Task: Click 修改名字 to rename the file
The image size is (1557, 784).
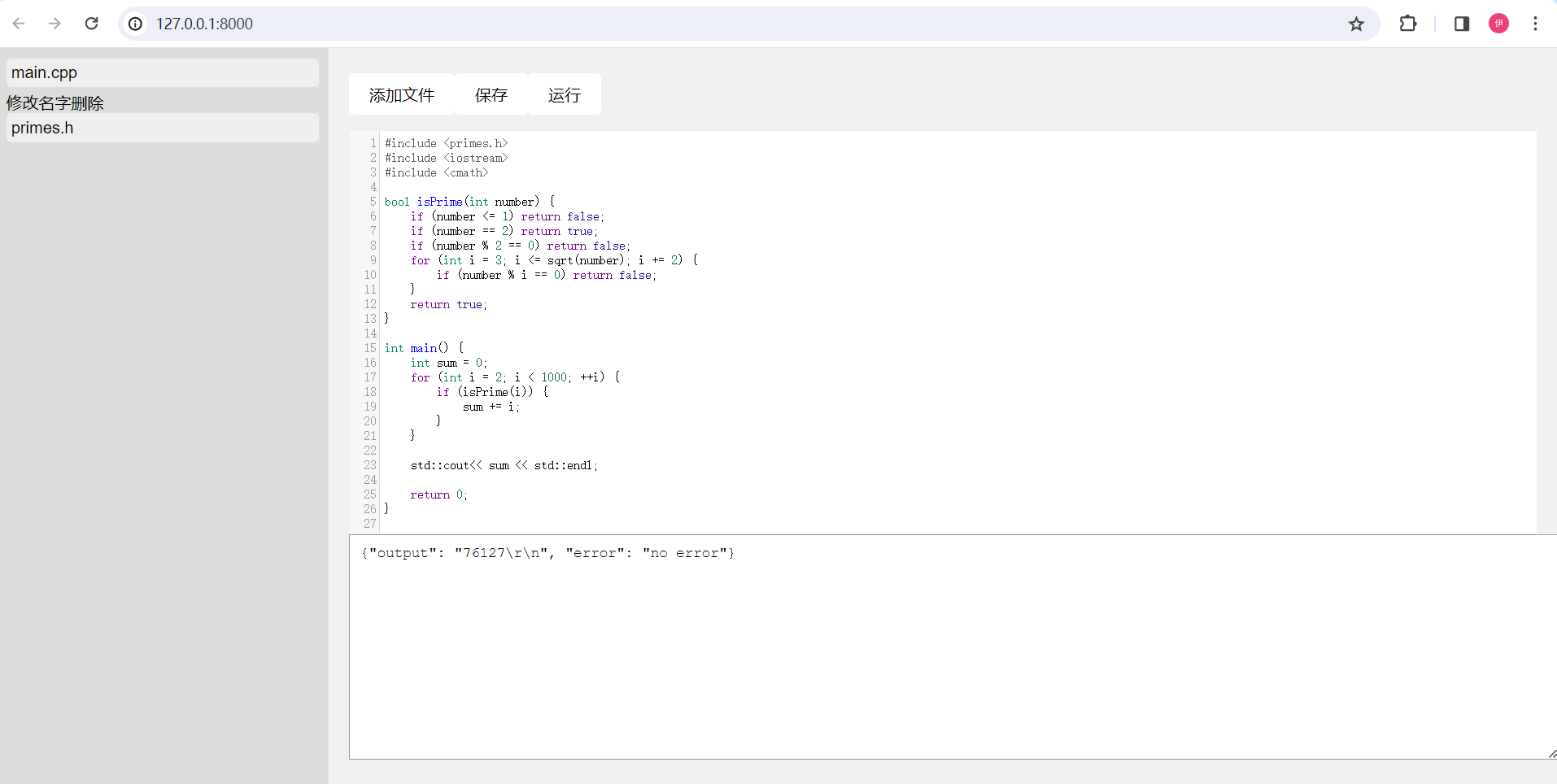Action: [x=39, y=103]
